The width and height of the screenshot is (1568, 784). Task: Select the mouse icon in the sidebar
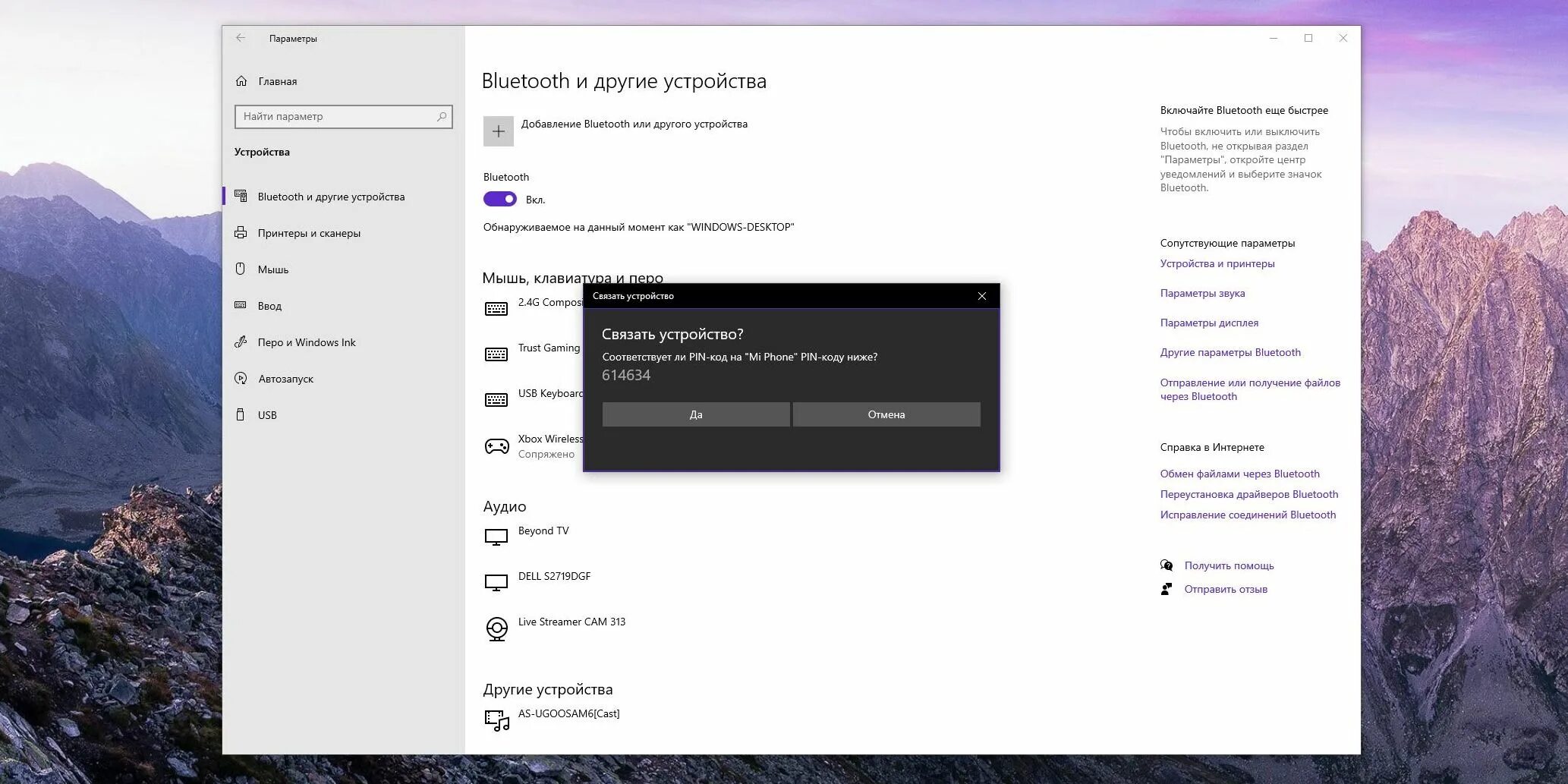click(x=241, y=269)
